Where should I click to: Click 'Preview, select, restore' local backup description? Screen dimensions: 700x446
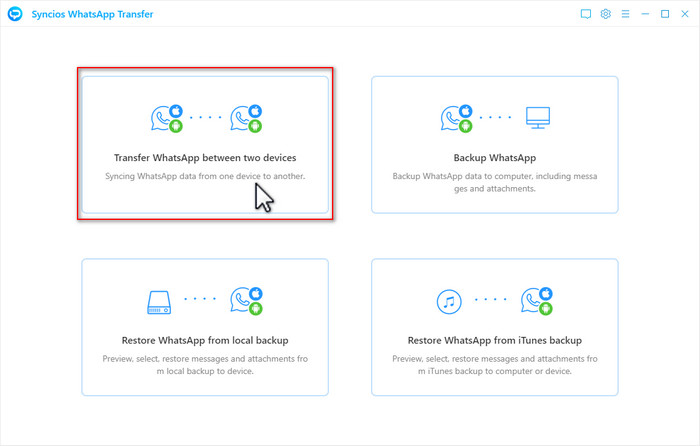(x=205, y=365)
